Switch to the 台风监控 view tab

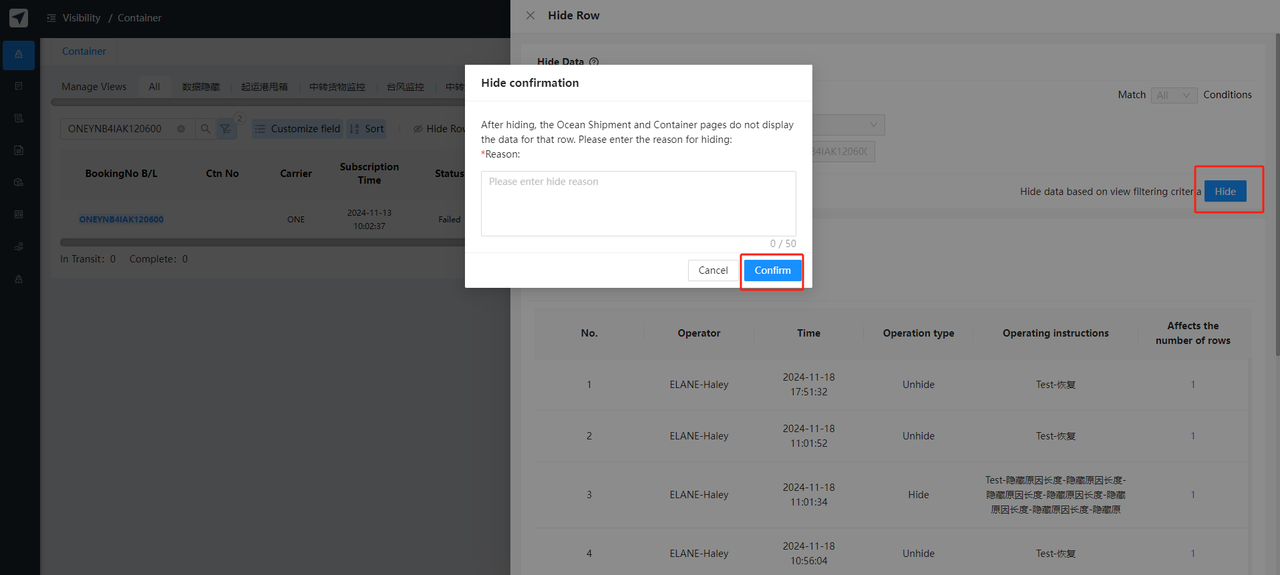[405, 87]
